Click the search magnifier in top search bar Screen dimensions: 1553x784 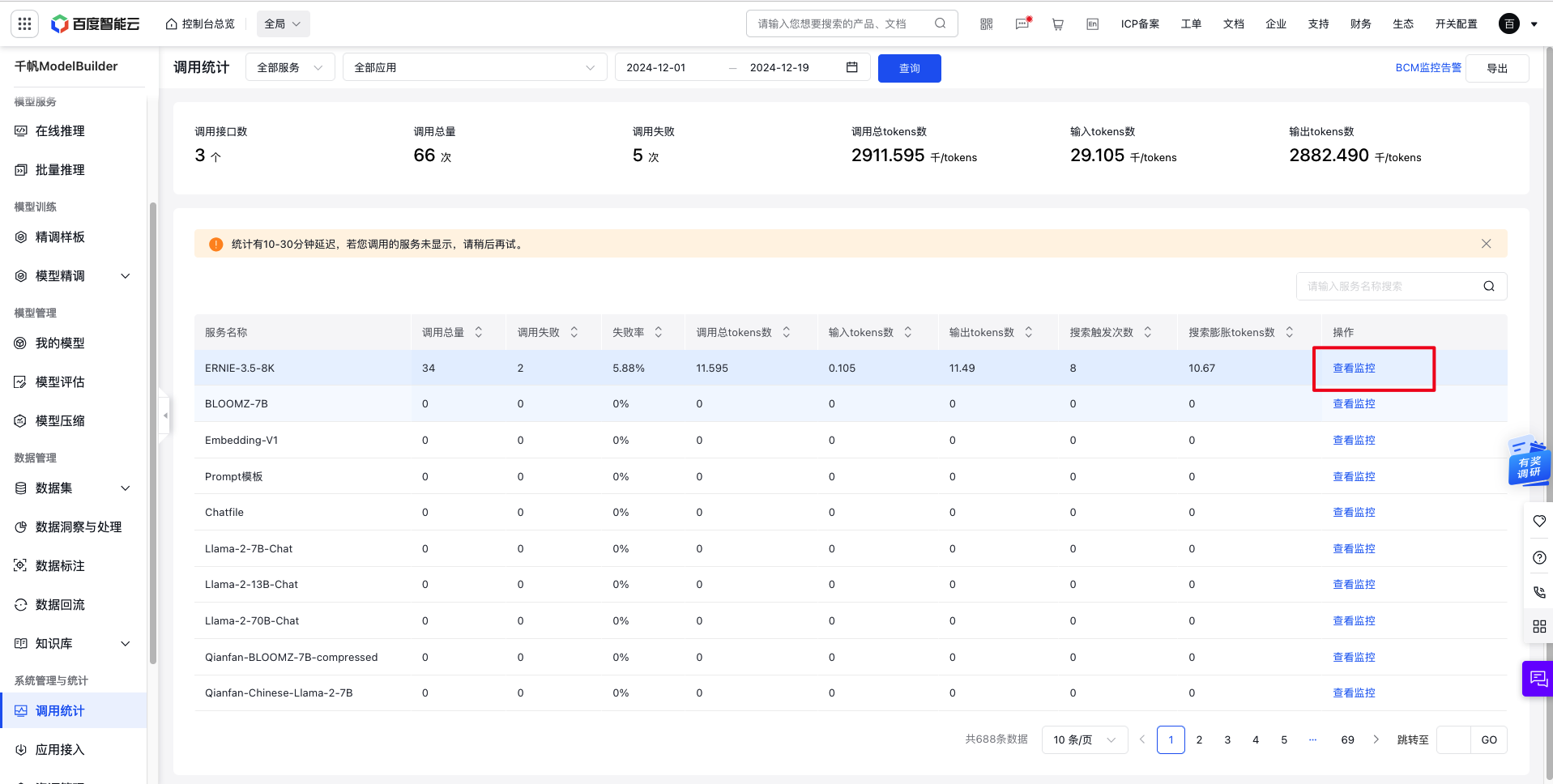click(x=940, y=23)
